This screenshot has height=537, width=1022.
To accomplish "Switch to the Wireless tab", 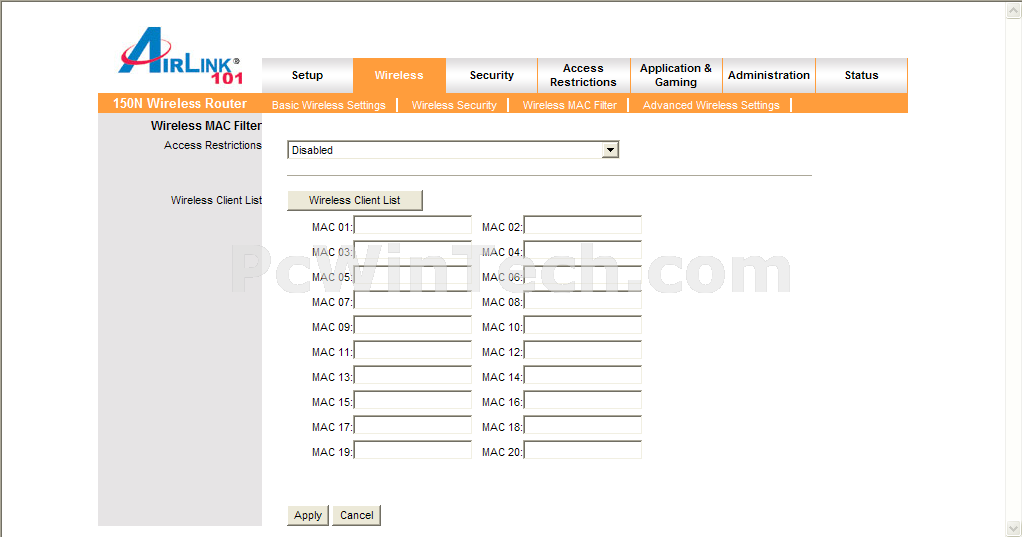I will click(x=399, y=76).
